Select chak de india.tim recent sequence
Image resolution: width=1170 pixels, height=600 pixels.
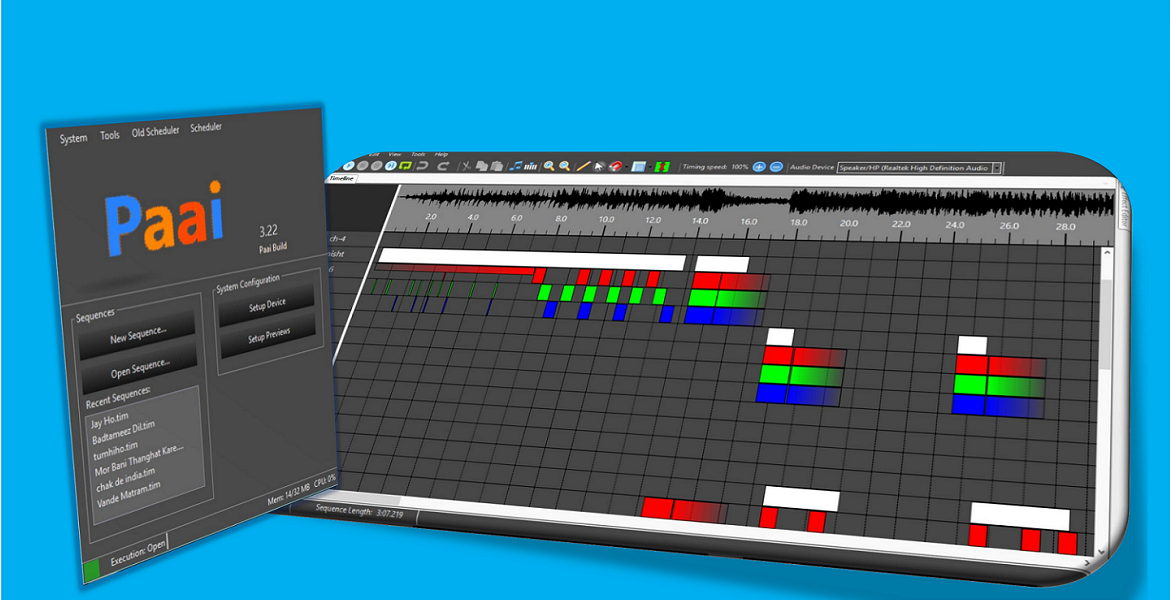(125, 477)
